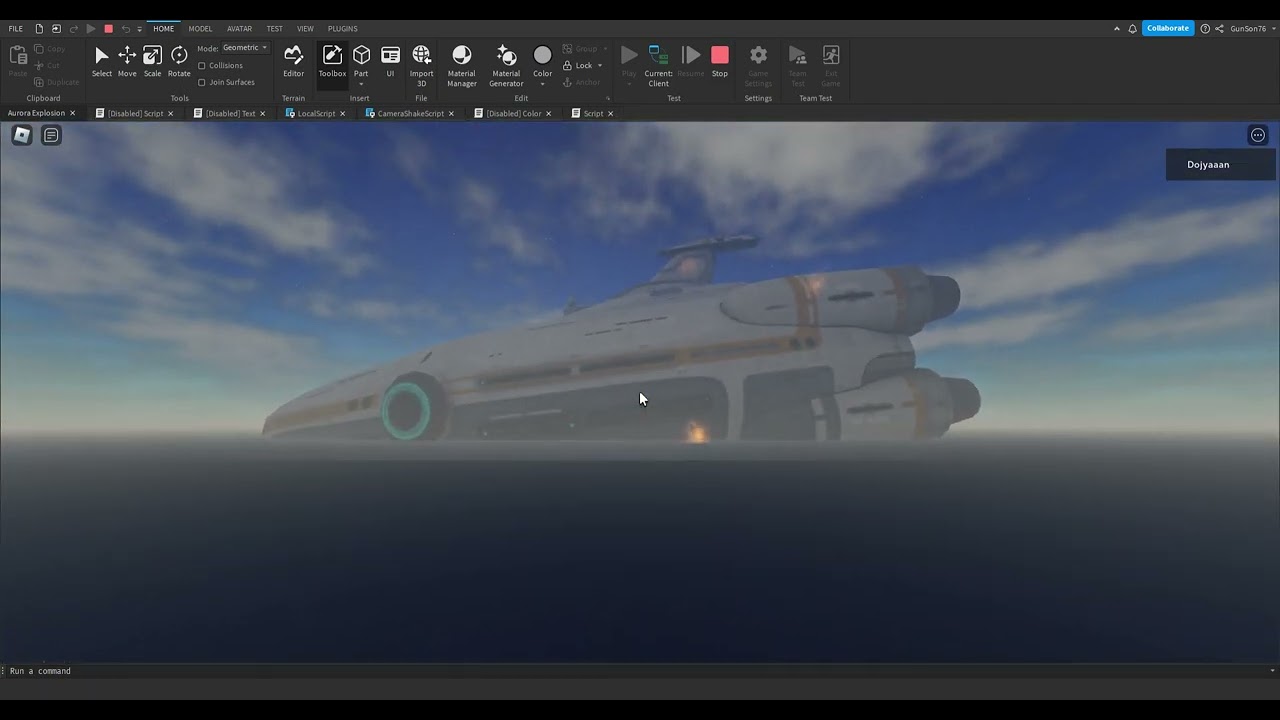Switch to the PLUGINS ribbon tab

click(x=343, y=29)
